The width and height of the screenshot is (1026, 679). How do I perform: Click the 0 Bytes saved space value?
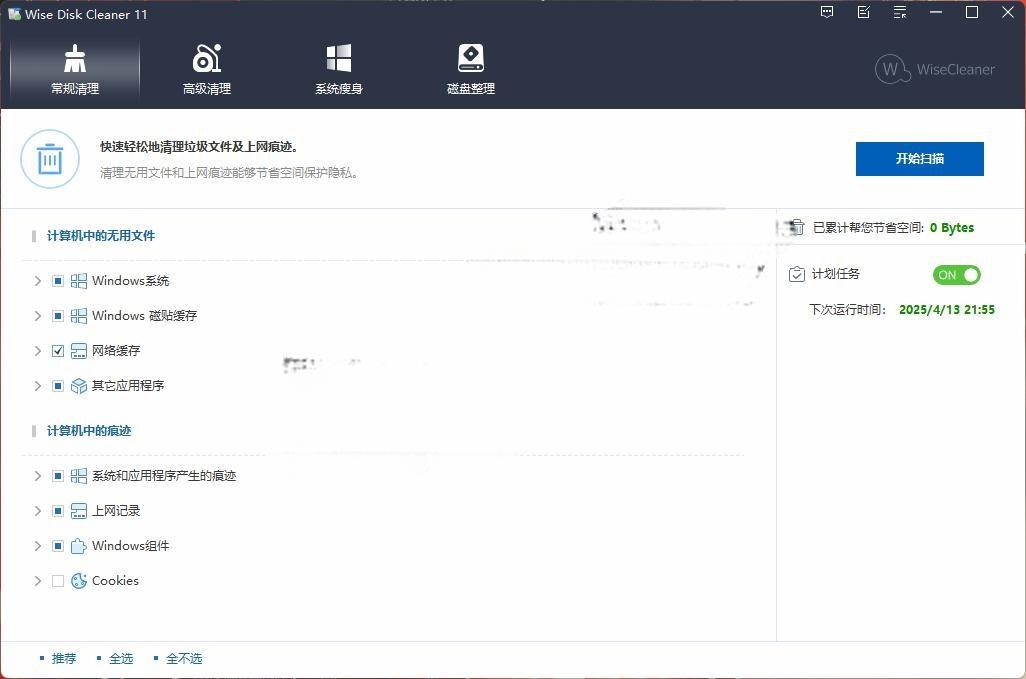click(951, 228)
